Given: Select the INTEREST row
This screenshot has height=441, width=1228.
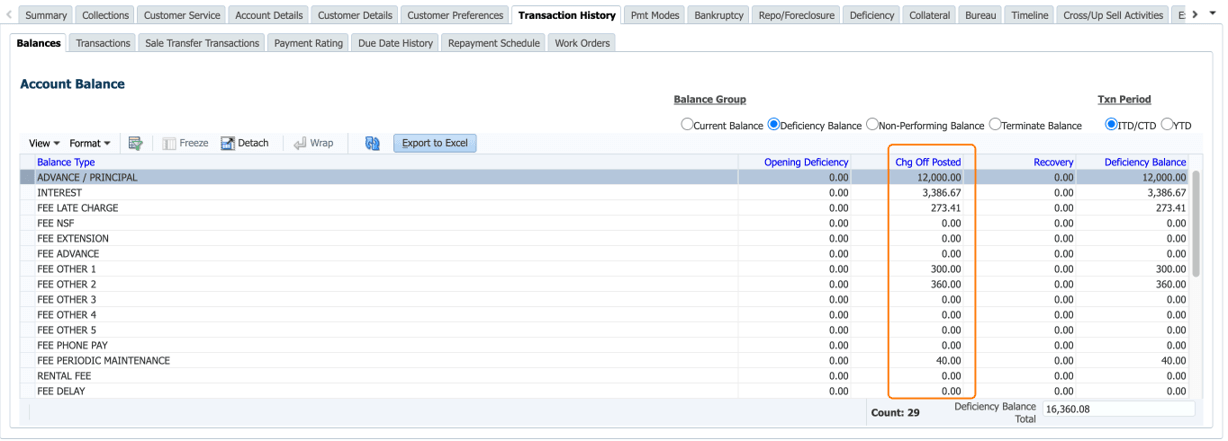Looking at the screenshot, I should (605, 193).
